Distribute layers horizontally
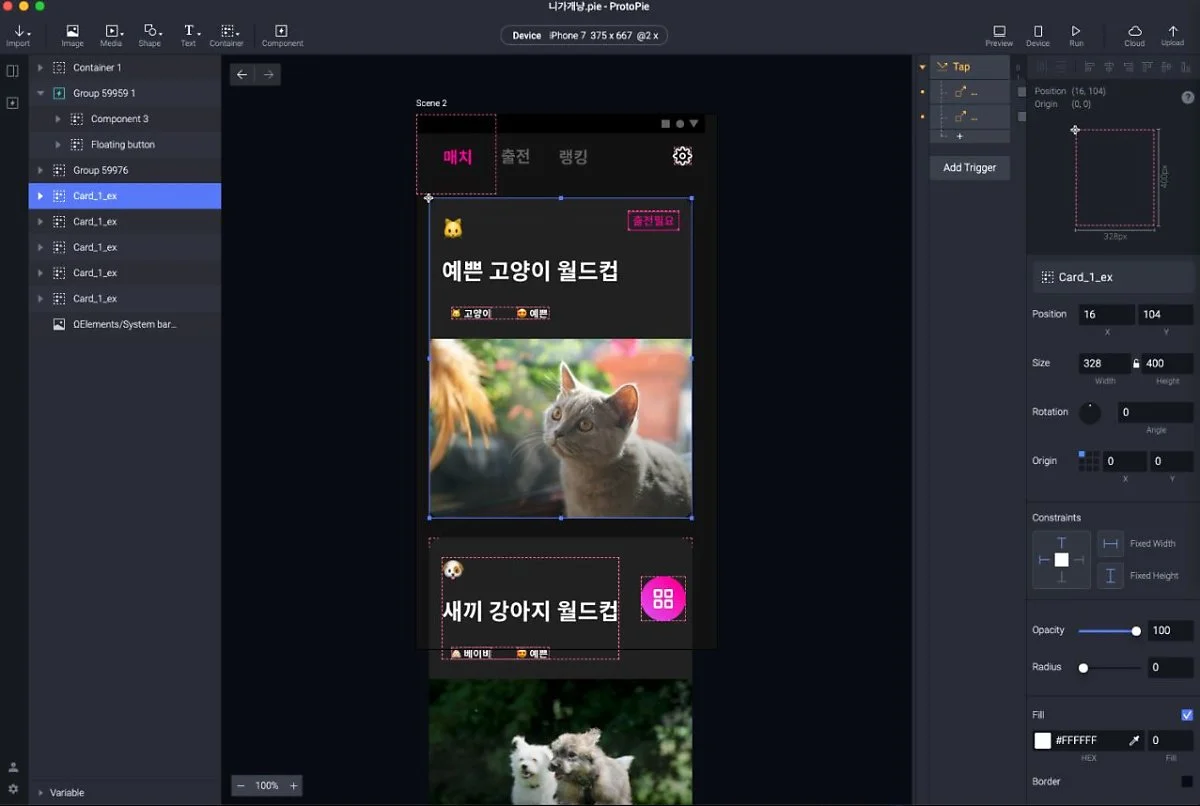Viewport: 1200px width, 806px height. (1040, 68)
